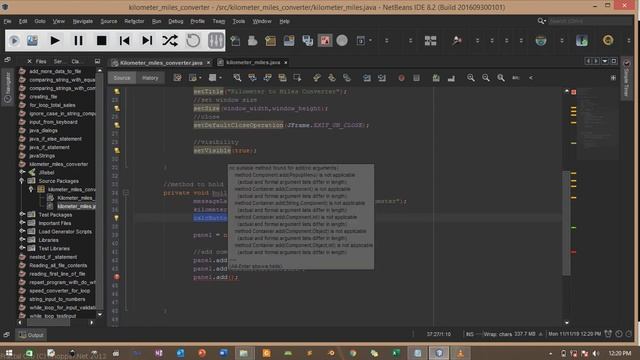Select the History view button

[x=150, y=78]
